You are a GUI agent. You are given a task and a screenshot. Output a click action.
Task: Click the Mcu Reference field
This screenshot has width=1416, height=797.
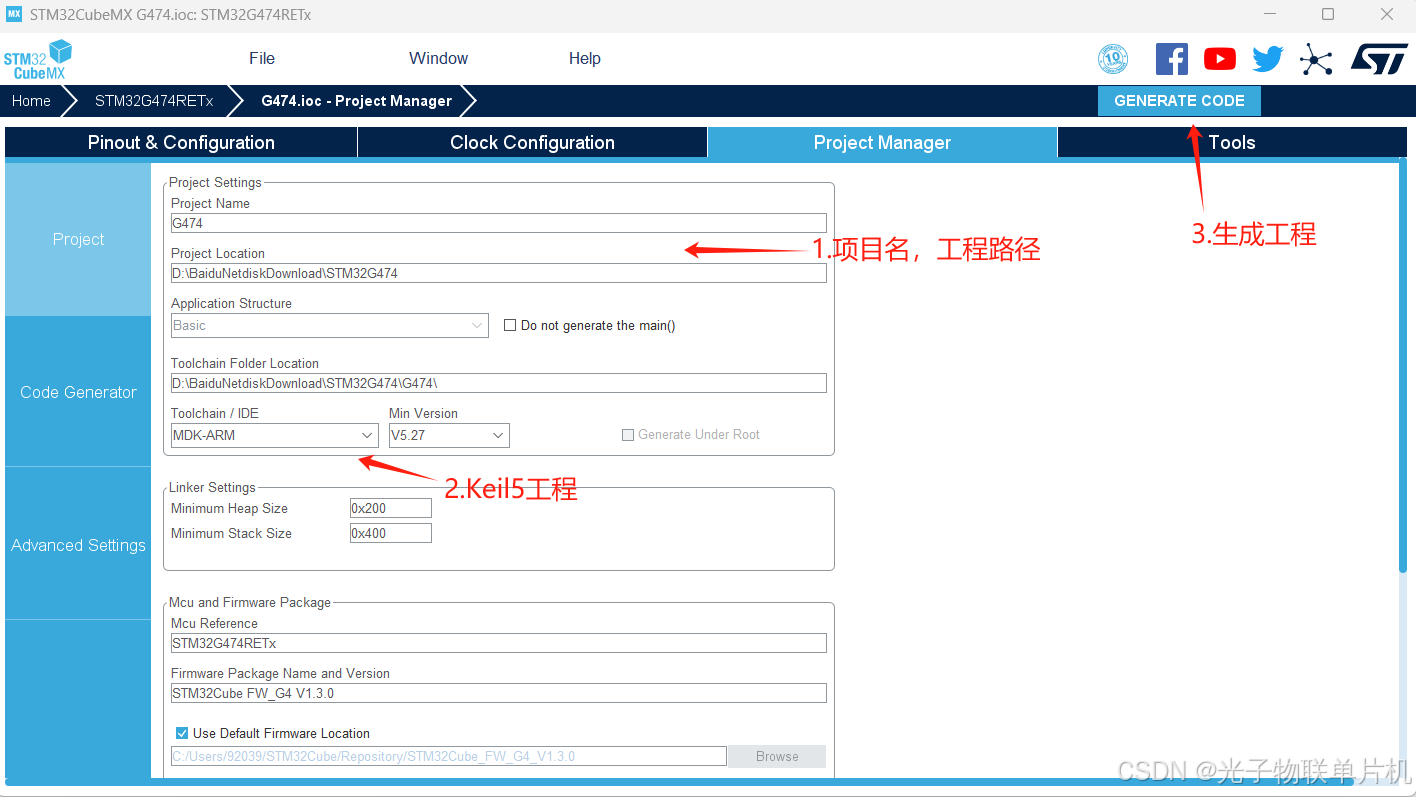click(x=499, y=643)
